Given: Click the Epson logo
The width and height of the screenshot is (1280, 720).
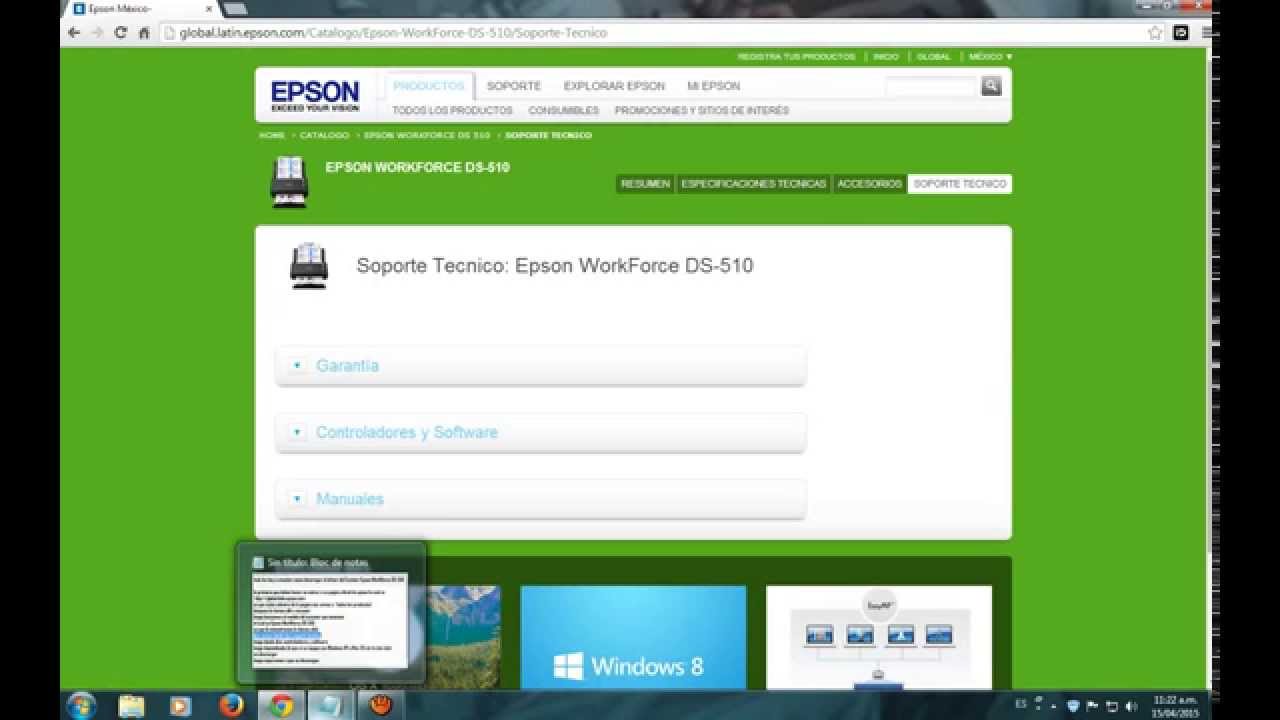Looking at the screenshot, I should click(315, 96).
